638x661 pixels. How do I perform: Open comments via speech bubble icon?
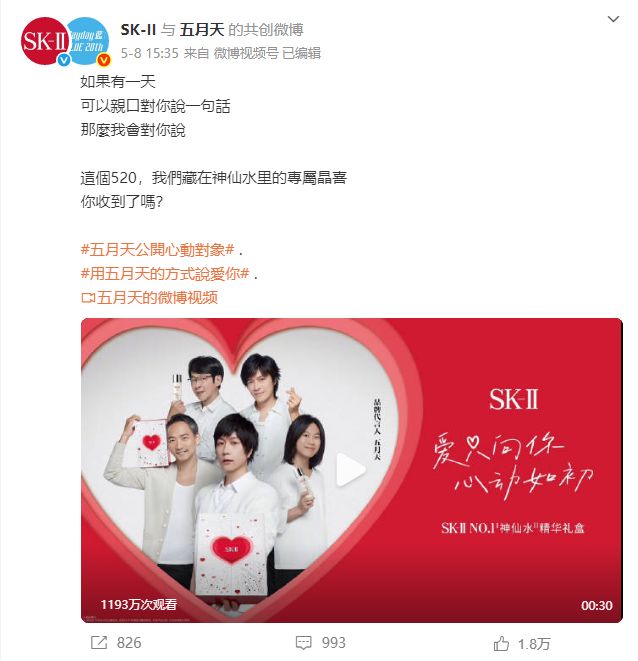304,643
